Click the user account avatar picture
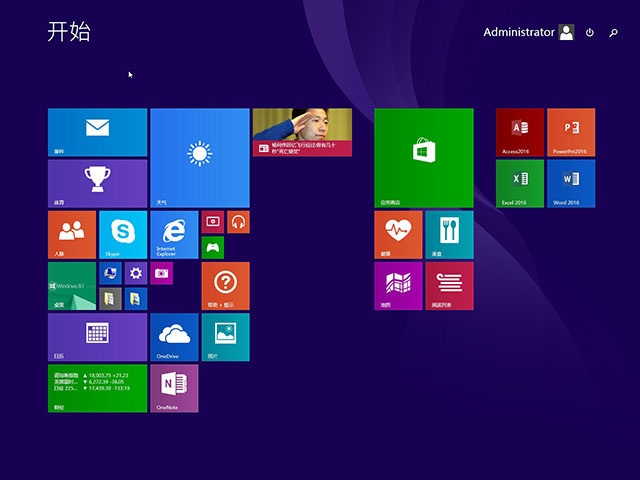 [567, 32]
